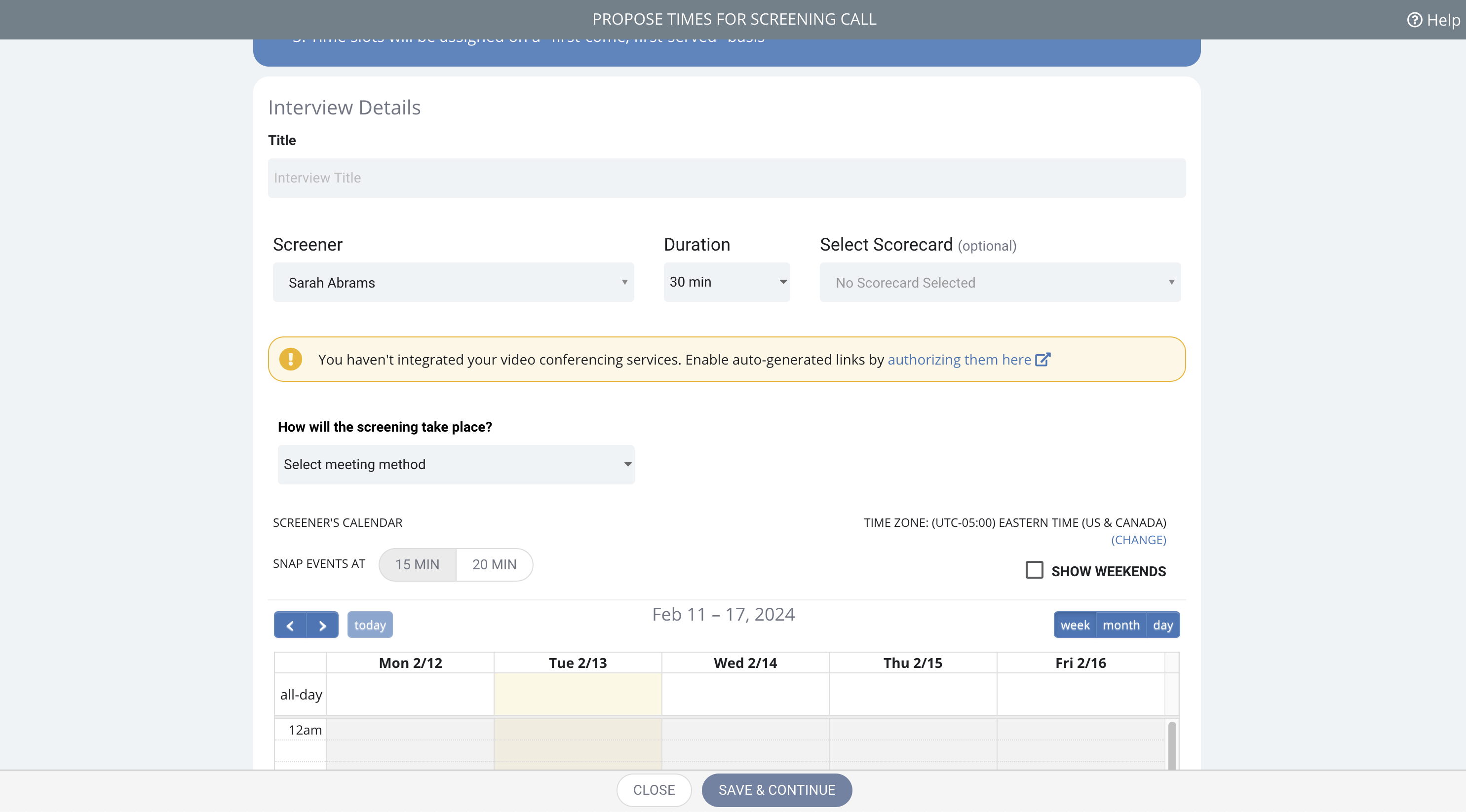1466x812 pixels.
Task: Click SAVE & CONTINUE
Action: [777, 790]
